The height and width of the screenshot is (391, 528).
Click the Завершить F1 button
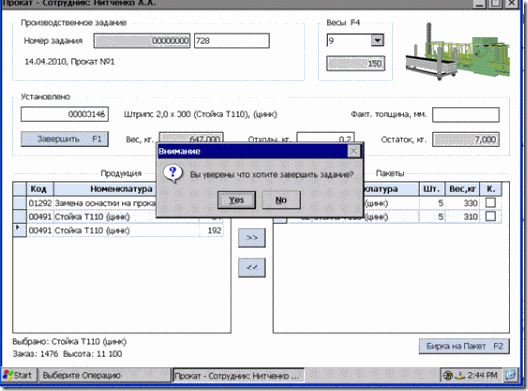point(65,139)
